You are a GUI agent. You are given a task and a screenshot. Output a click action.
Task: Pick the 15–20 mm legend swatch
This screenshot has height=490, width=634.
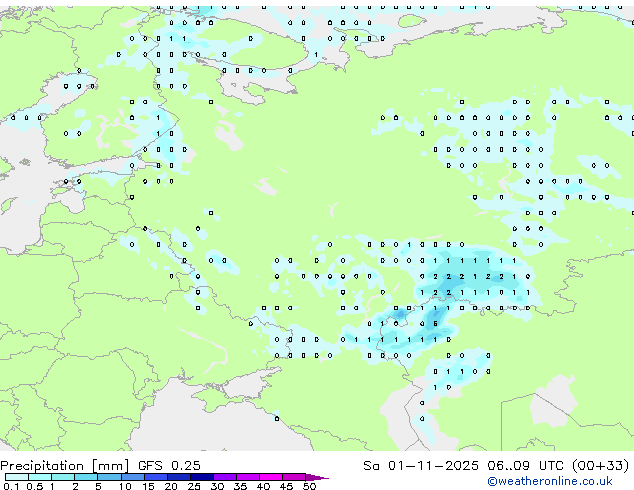(x=155, y=477)
